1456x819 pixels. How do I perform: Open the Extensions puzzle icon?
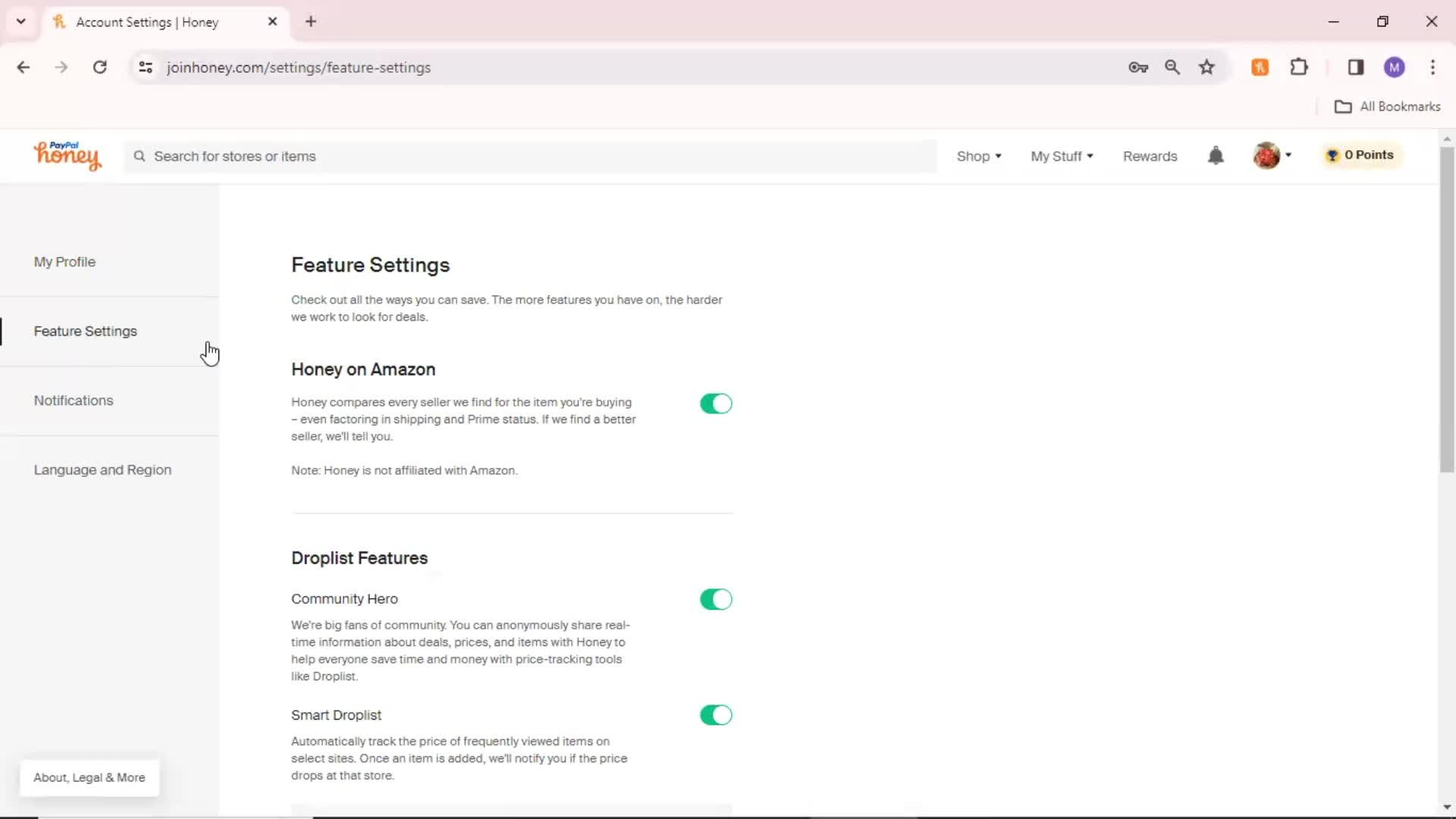(1299, 67)
